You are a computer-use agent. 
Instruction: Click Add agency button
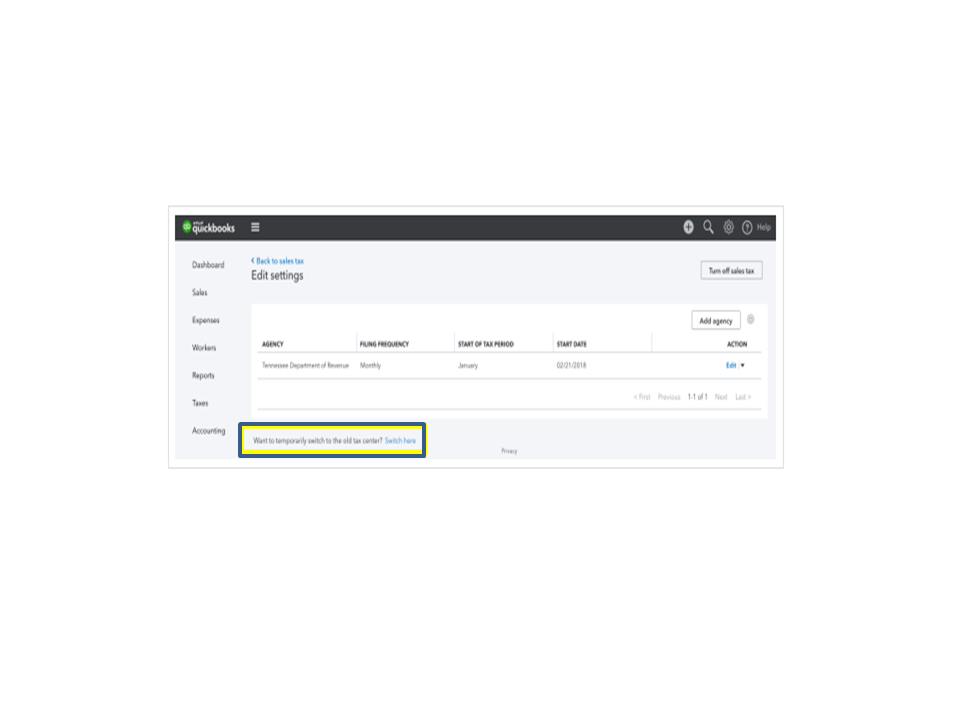[x=716, y=320]
